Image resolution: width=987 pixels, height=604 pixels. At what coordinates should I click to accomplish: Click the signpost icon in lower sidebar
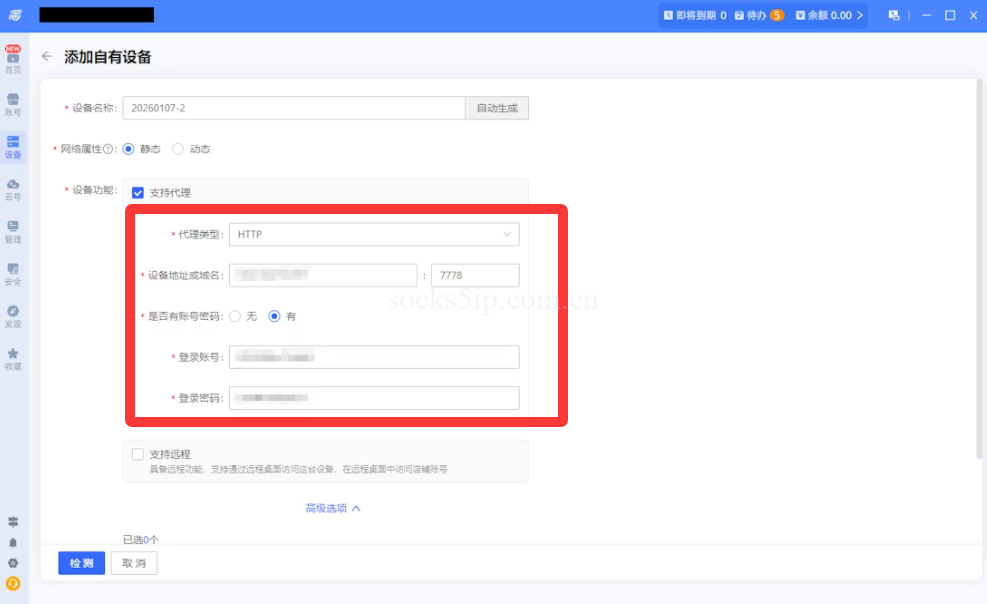pyautogui.click(x=13, y=522)
